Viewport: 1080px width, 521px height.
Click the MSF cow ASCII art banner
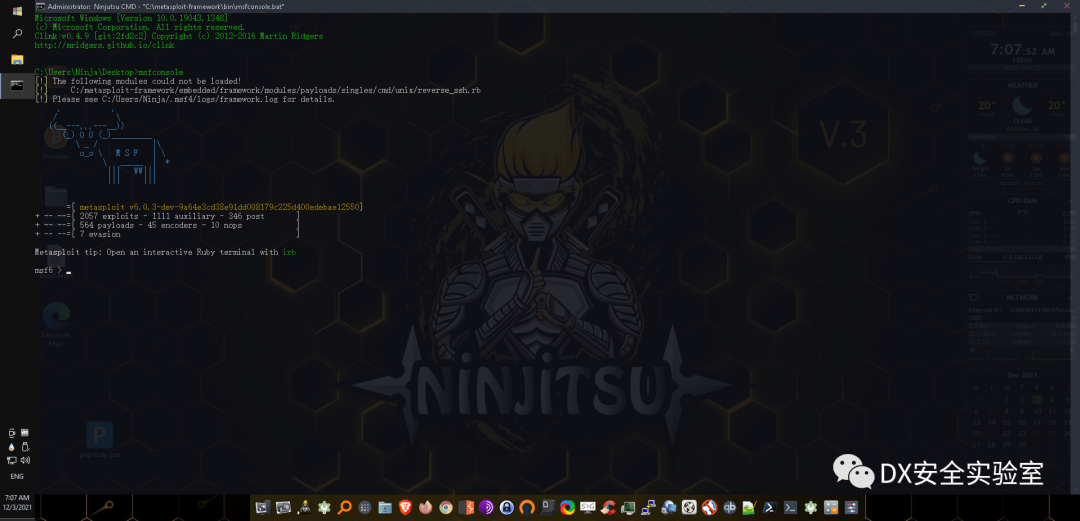coord(109,148)
